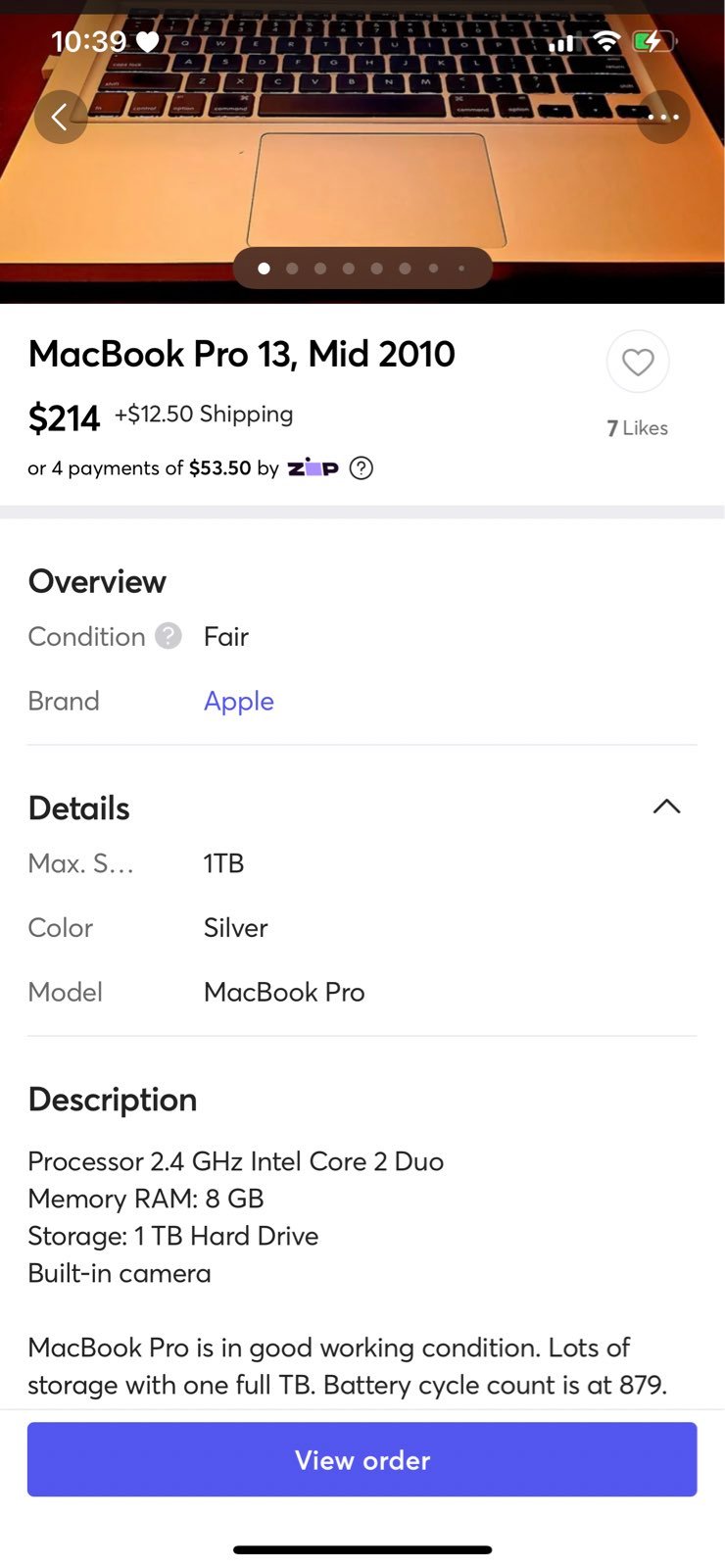Tap the Zip logo

pyautogui.click(x=313, y=468)
